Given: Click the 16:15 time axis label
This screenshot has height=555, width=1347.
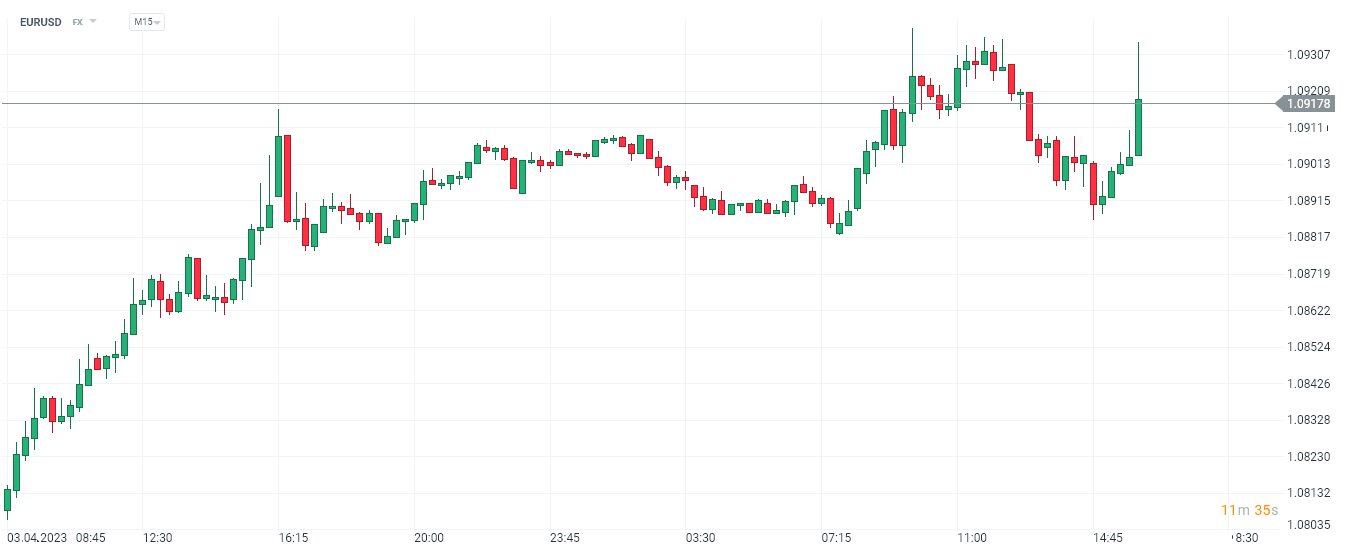Looking at the screenshot, I should tap(293, 538).
